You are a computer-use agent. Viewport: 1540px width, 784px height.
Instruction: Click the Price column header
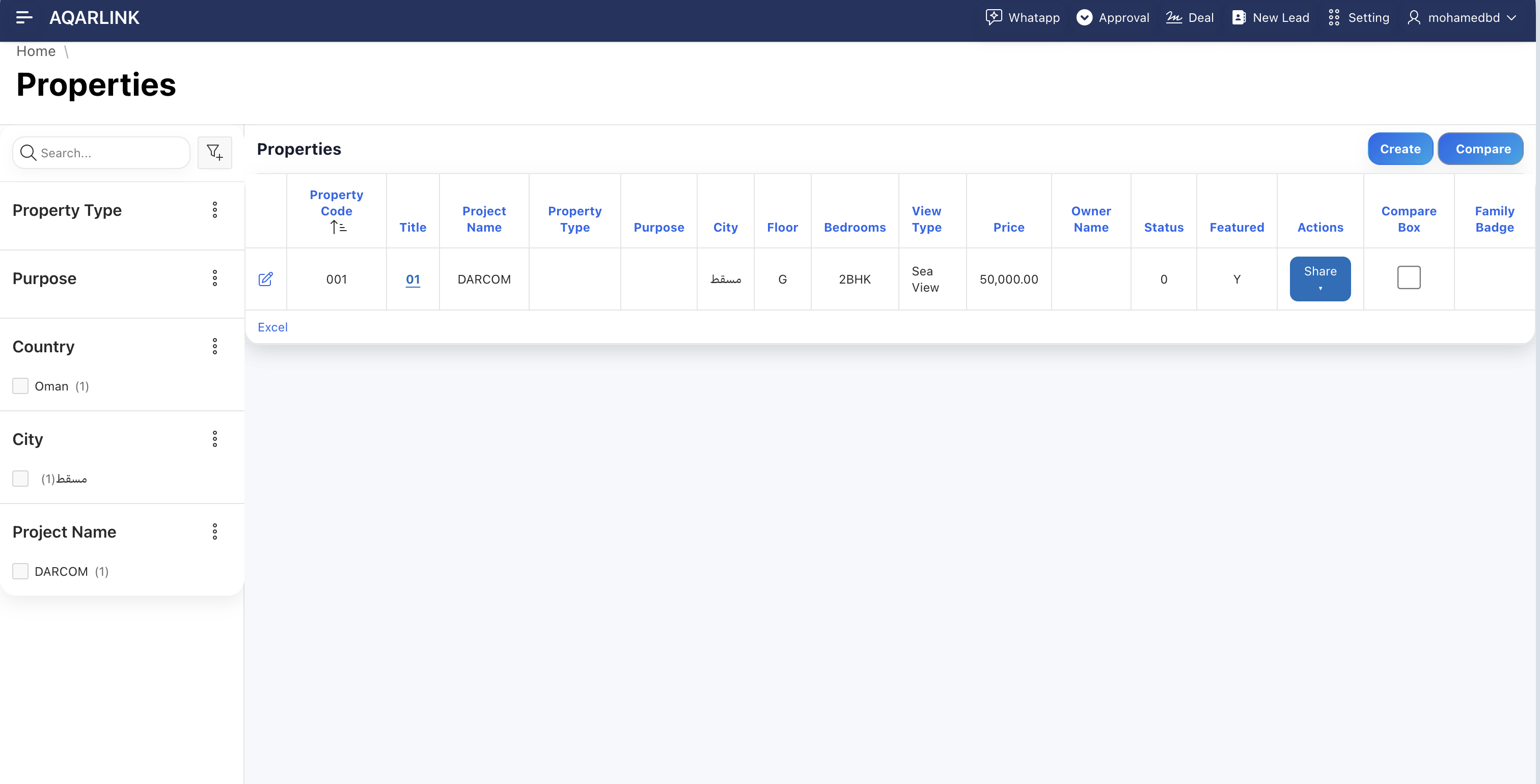(x=1008, y=227)
